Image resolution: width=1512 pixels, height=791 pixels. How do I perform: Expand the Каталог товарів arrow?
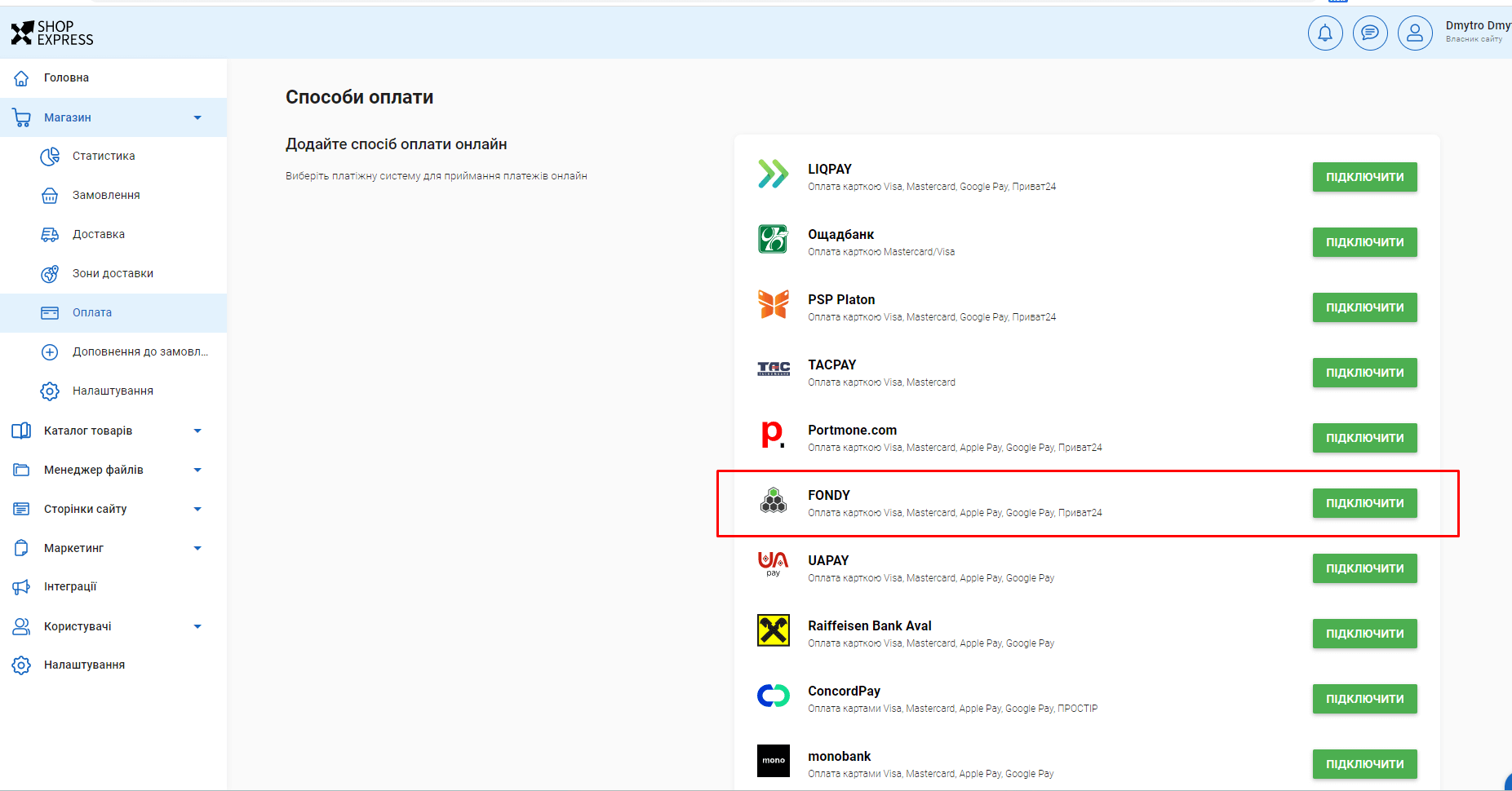point(197,431)
